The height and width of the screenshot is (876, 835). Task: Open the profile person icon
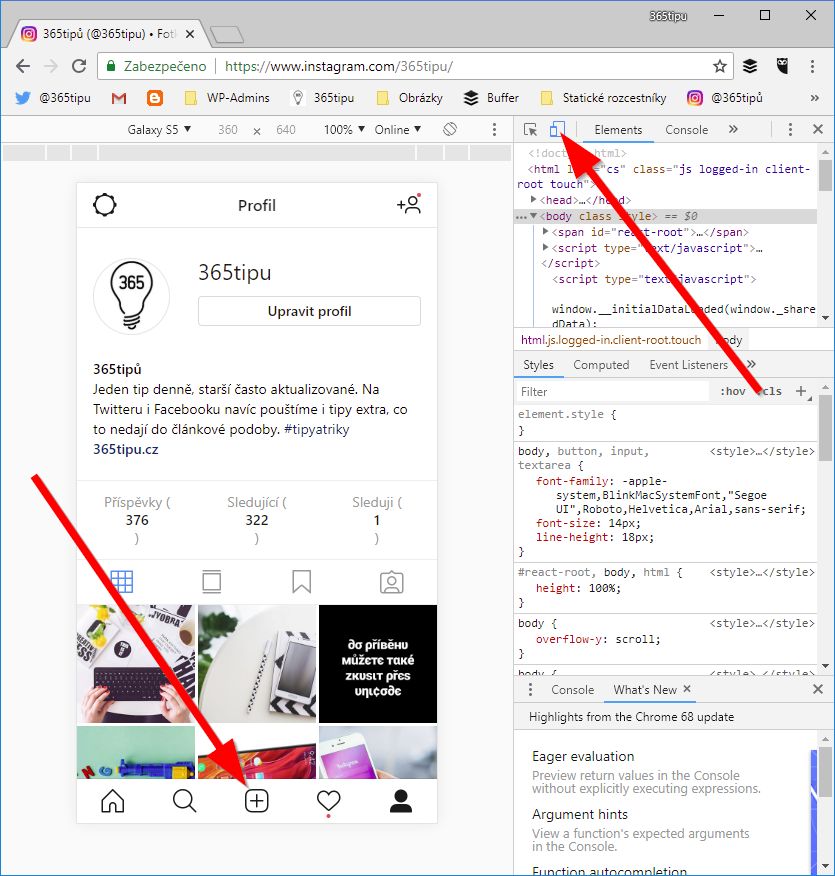[x=400, y=801]
